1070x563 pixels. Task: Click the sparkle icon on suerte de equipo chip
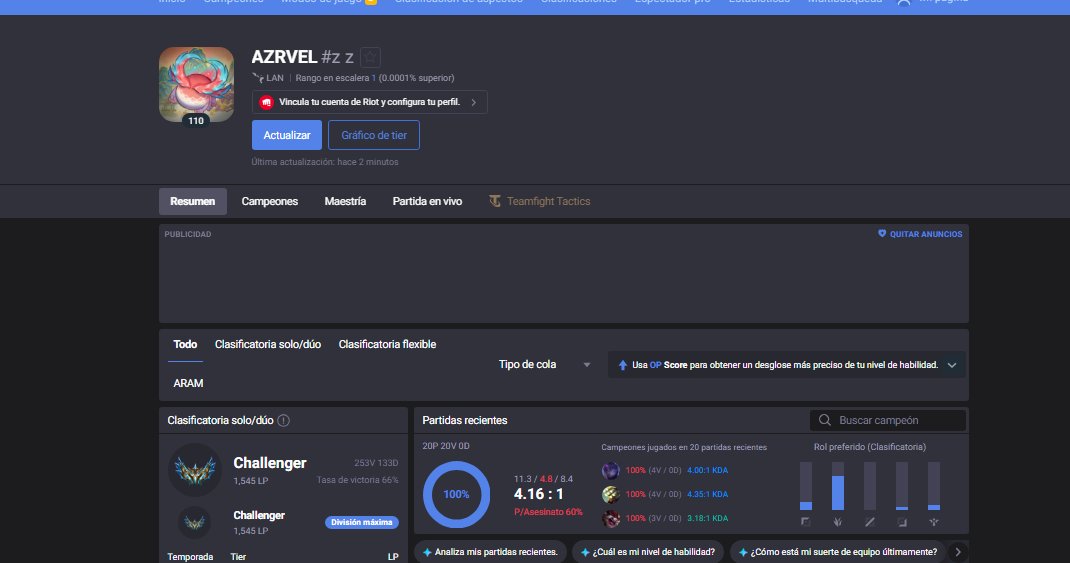pos(742,552)
